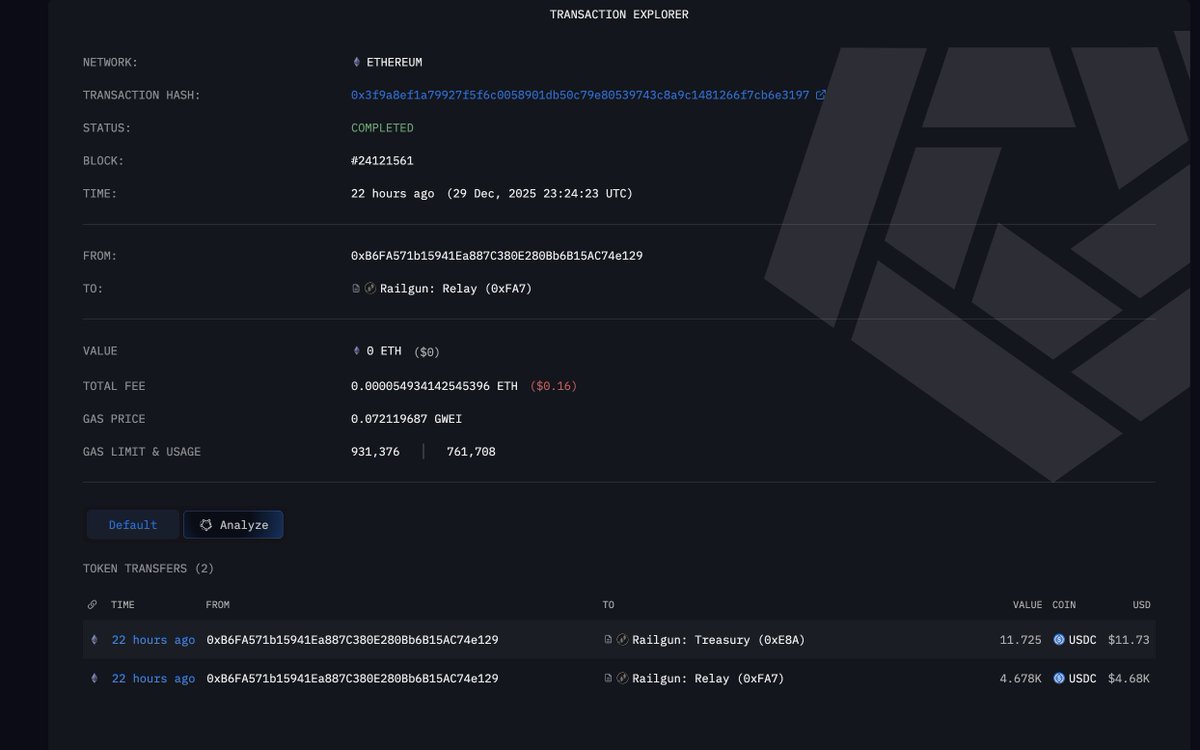This screenshot has height=750, width=1200.
Task: Click the 11.725 transfer value
Action: 1020,640
